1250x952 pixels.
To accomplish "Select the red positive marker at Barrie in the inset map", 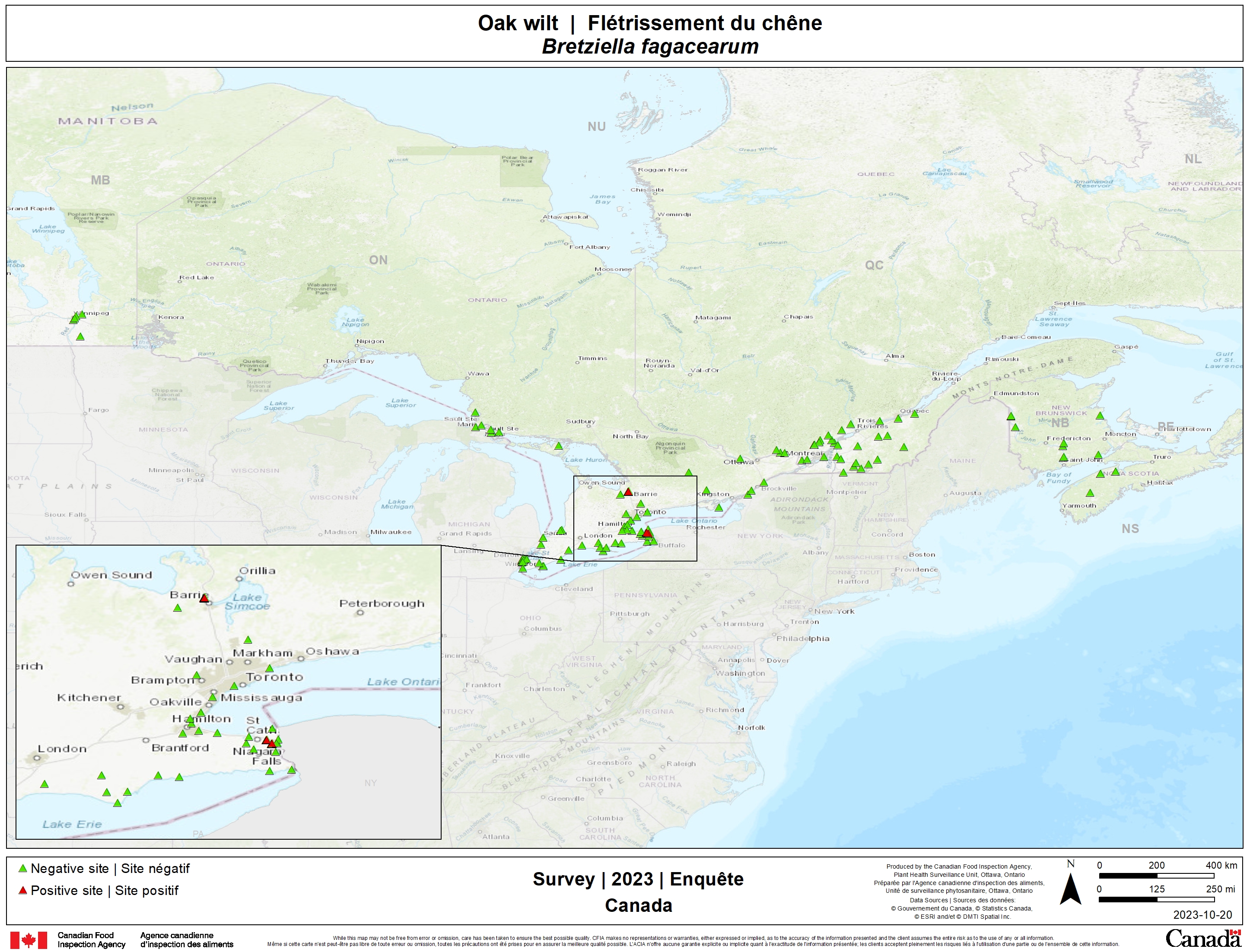I will pyautogui.click(x=204, y=598).
